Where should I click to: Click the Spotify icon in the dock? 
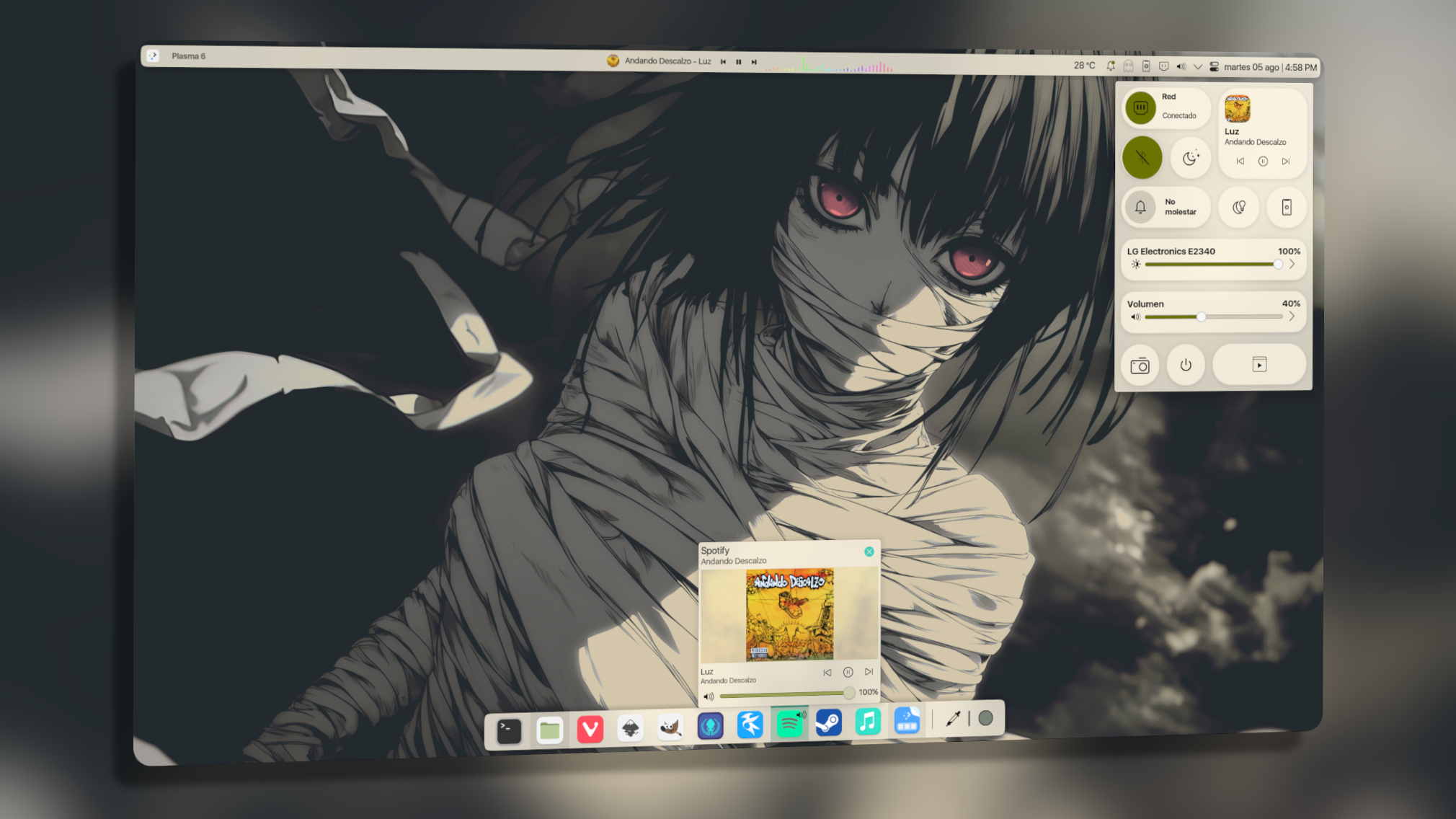pos(789,723)
